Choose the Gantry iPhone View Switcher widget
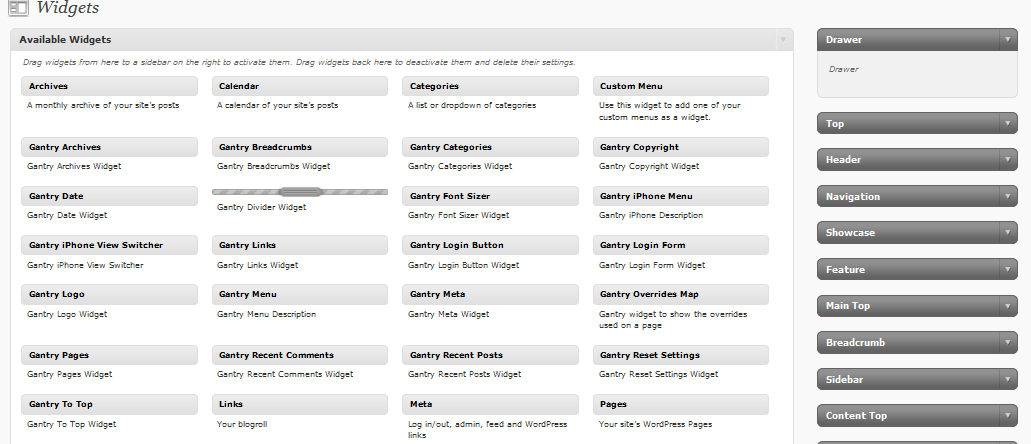This screenshot has width=1031, height=444. tap(109, 245)
